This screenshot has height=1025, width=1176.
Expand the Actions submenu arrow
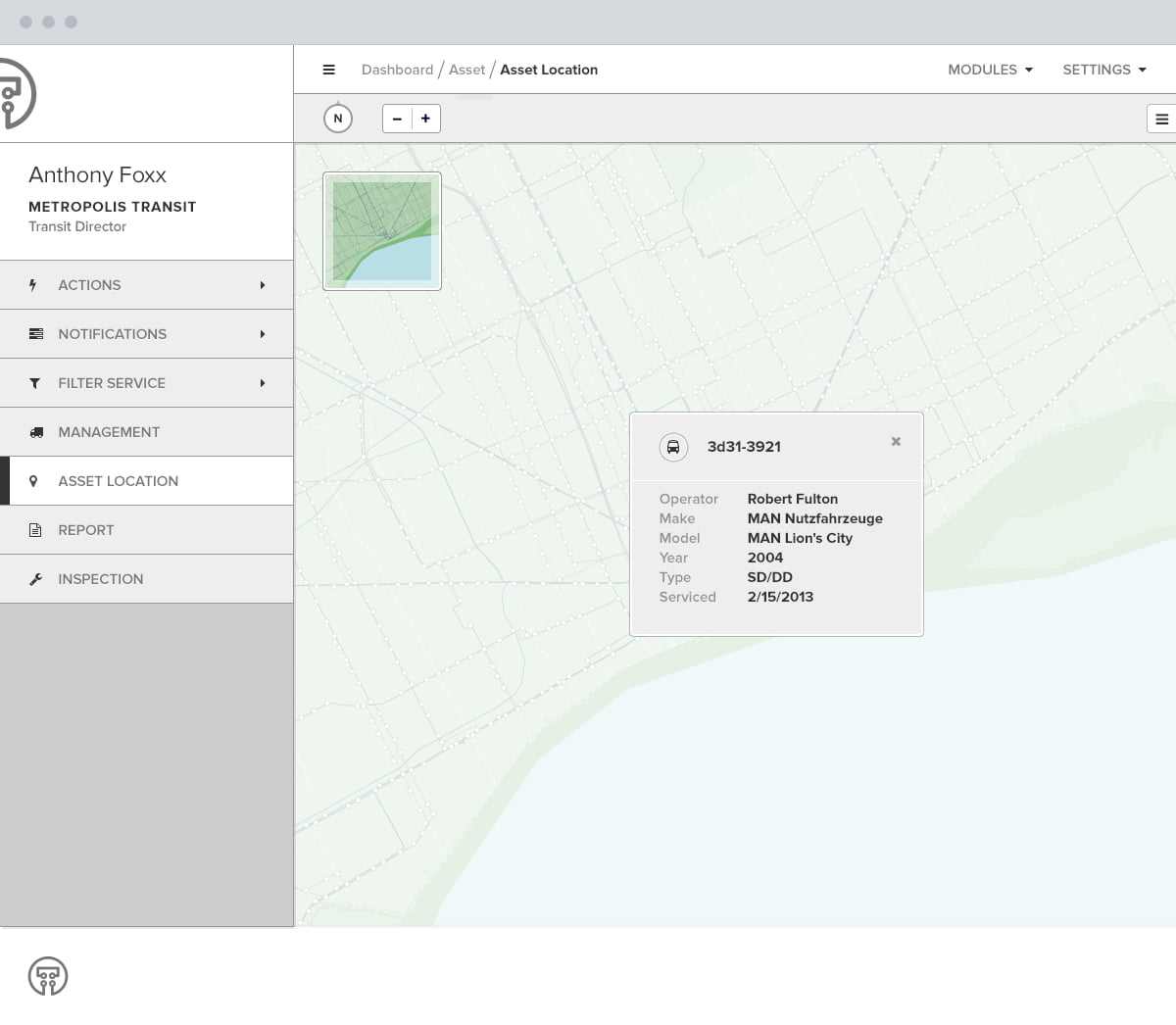point(263,285)
